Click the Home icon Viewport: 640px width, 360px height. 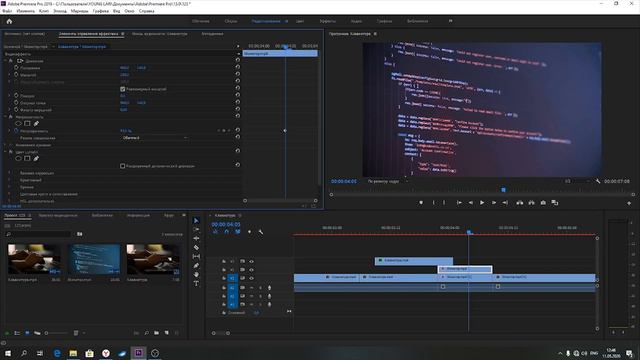pyautogui.click(x=9, y=21)
